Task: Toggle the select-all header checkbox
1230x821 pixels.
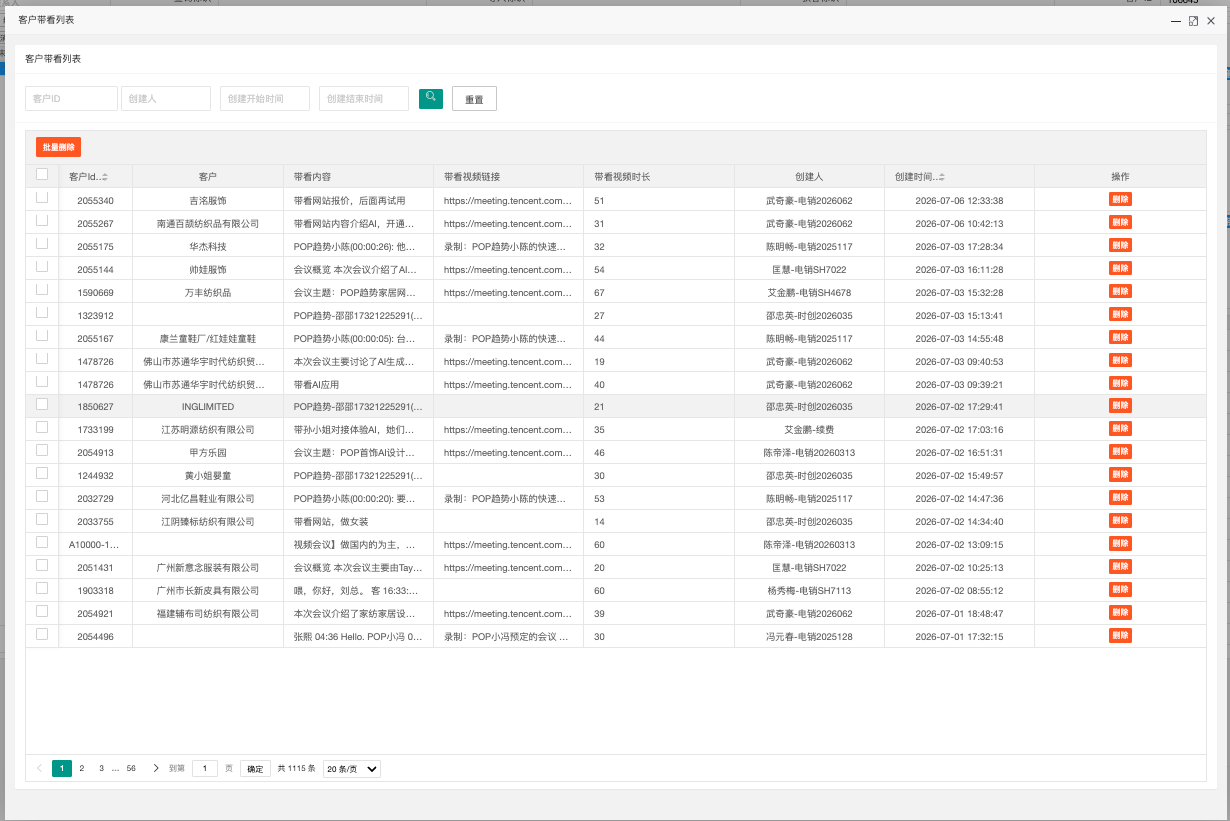Action: (42, 174)
